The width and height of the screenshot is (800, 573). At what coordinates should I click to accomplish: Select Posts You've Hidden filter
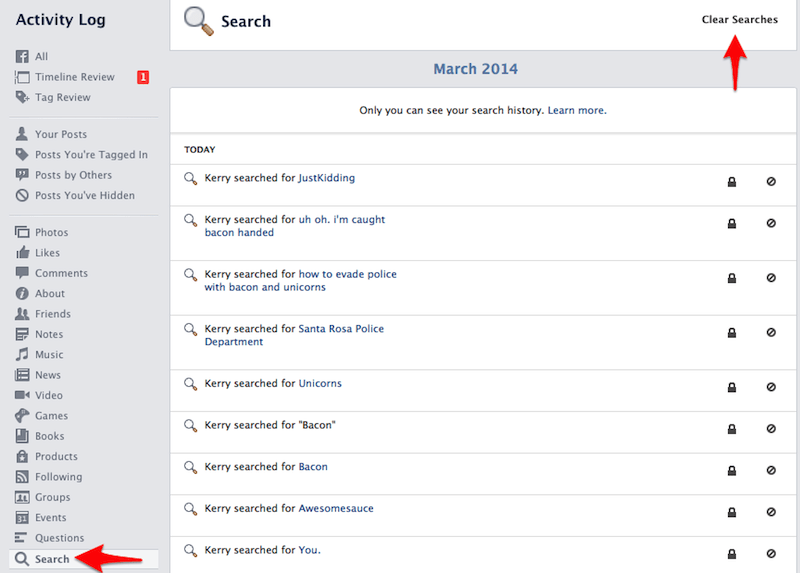pos(84,195)
